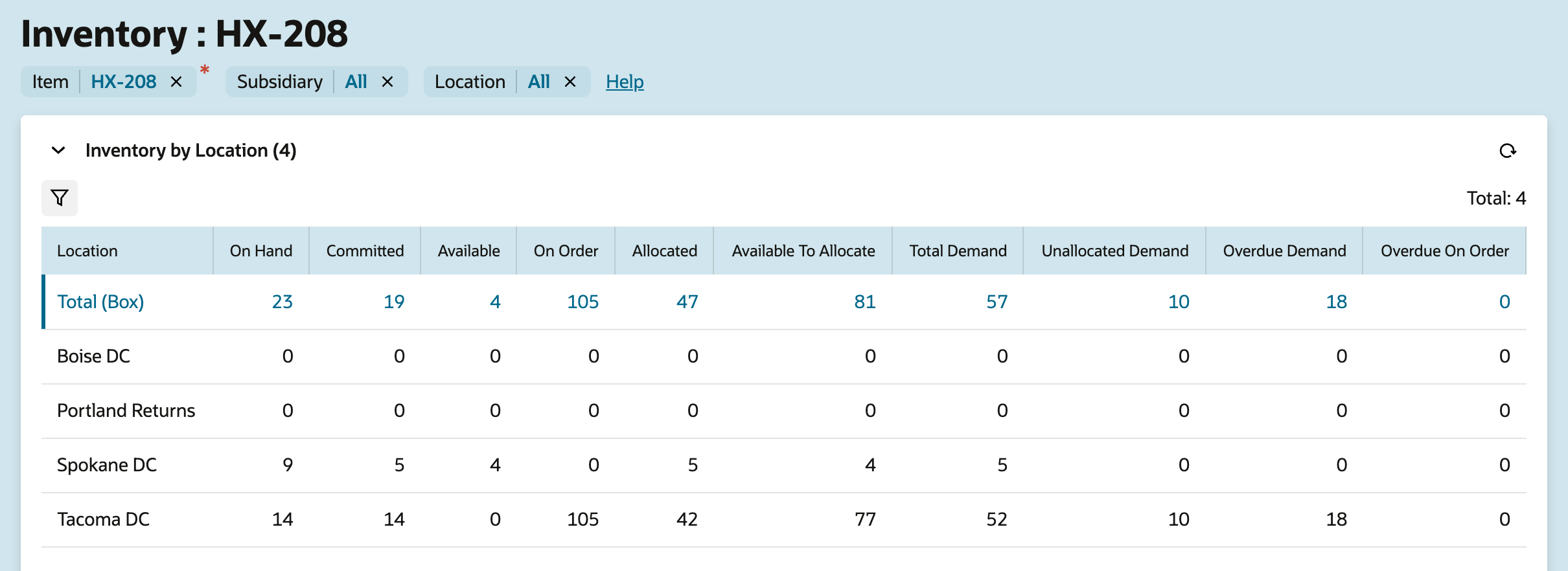Image resolution: width=1568 pixels, height=571 pixels.
Task: Sort by the Allocated column header
Action: click(x=664, y=251)
